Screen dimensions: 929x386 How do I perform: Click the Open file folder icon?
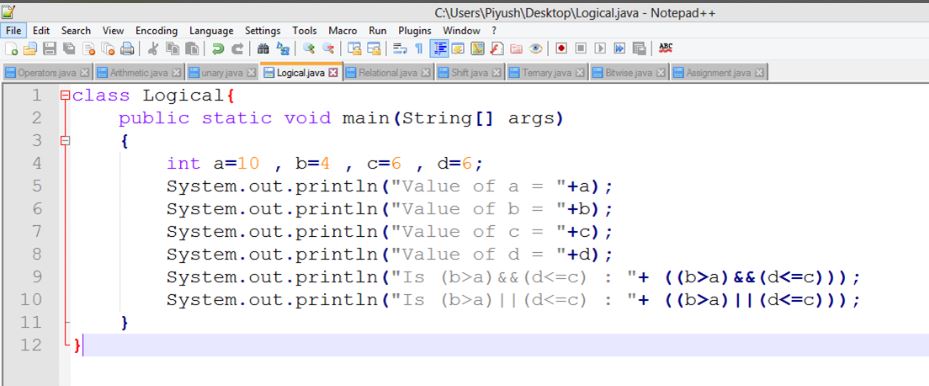pos(30,49)
